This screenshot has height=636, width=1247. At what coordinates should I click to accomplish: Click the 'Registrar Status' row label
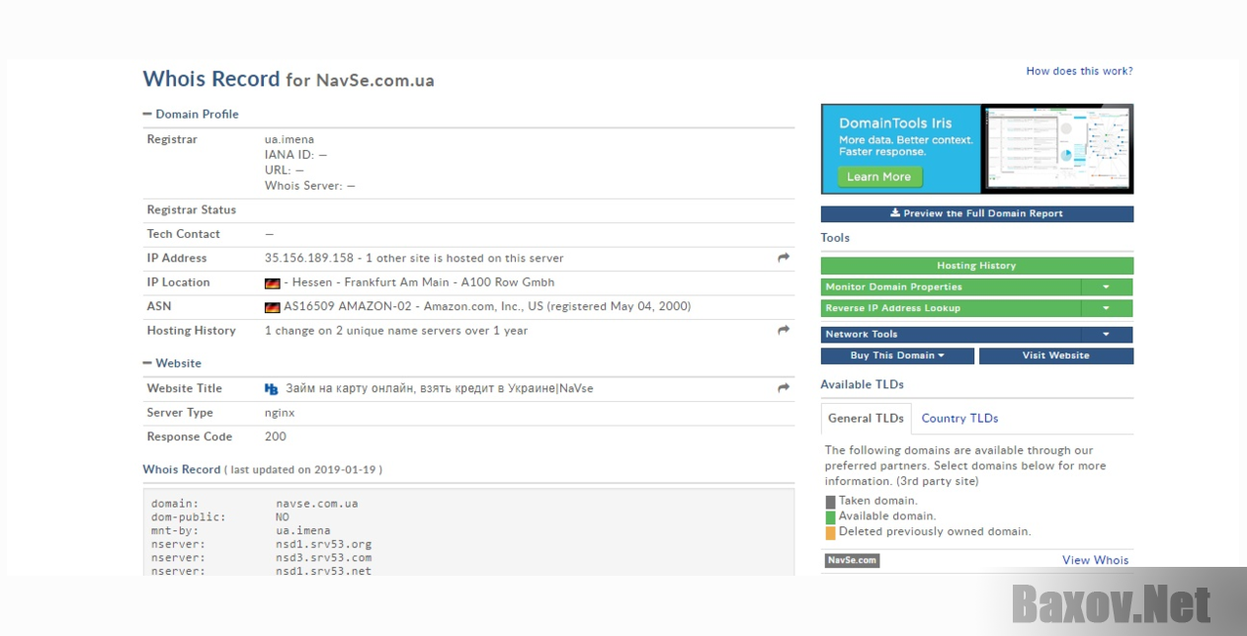click(x=191, y=210)
